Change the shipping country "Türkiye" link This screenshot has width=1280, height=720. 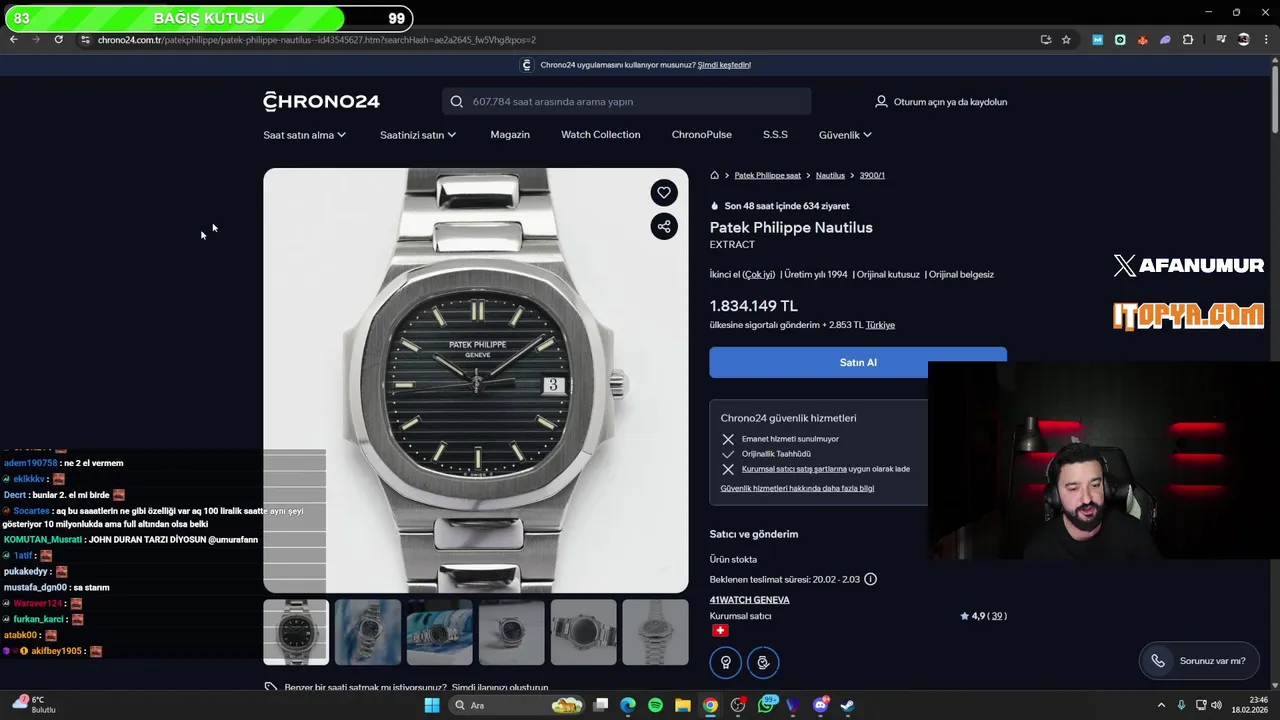click(x=880, y=325)
